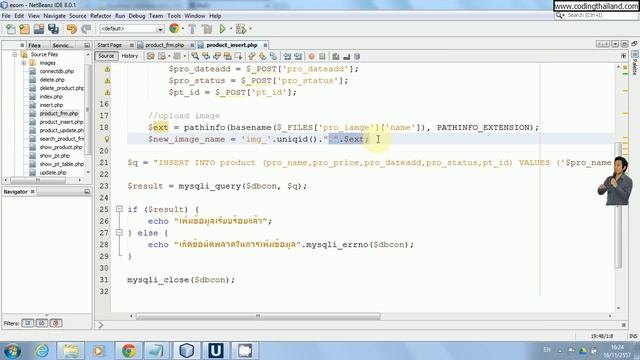640x360 pixels.
Task: Click the Undo toolbar icon
Action: coord(72,29)
